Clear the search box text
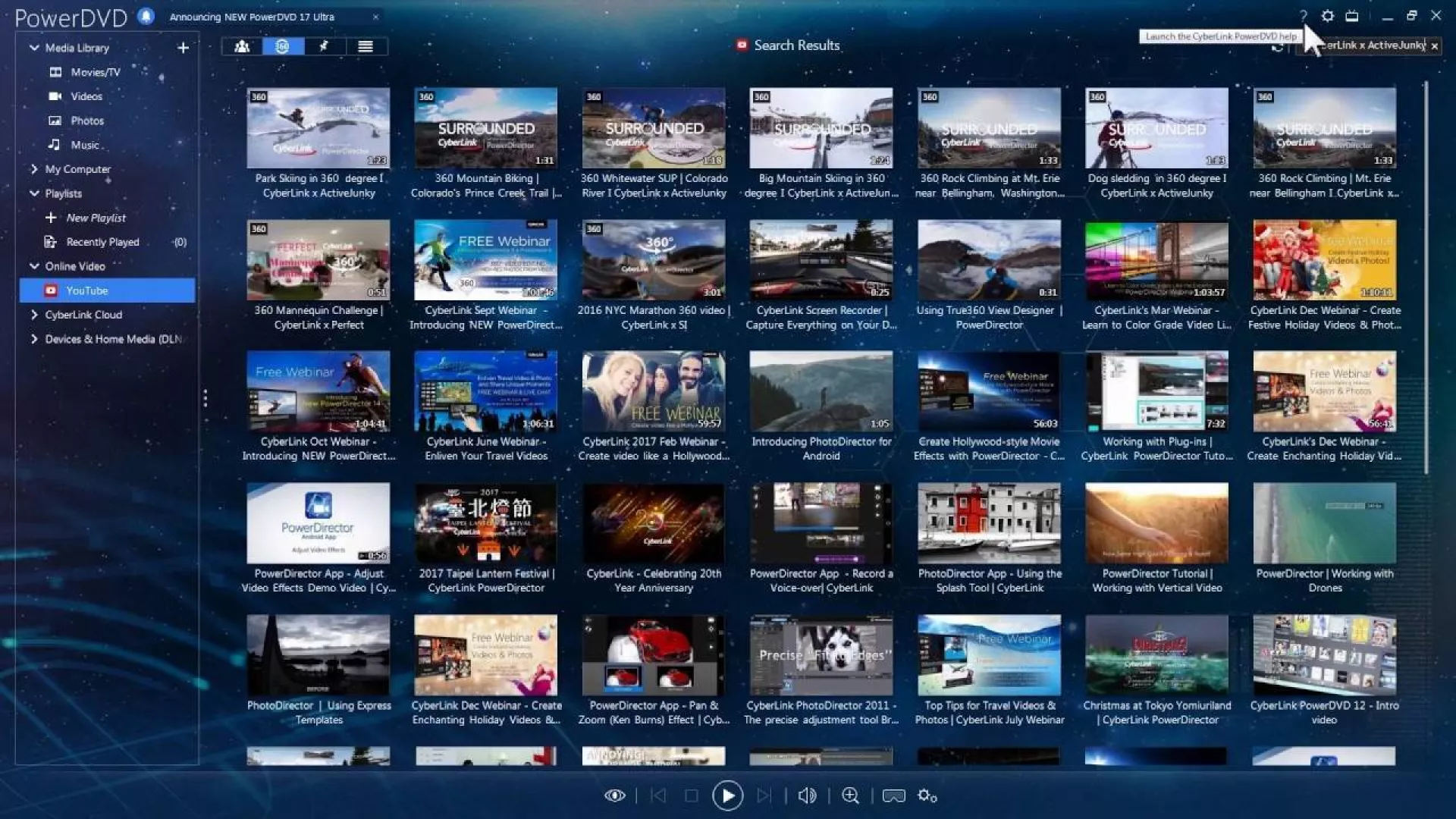1456x819 pixels. [1434, 46]
